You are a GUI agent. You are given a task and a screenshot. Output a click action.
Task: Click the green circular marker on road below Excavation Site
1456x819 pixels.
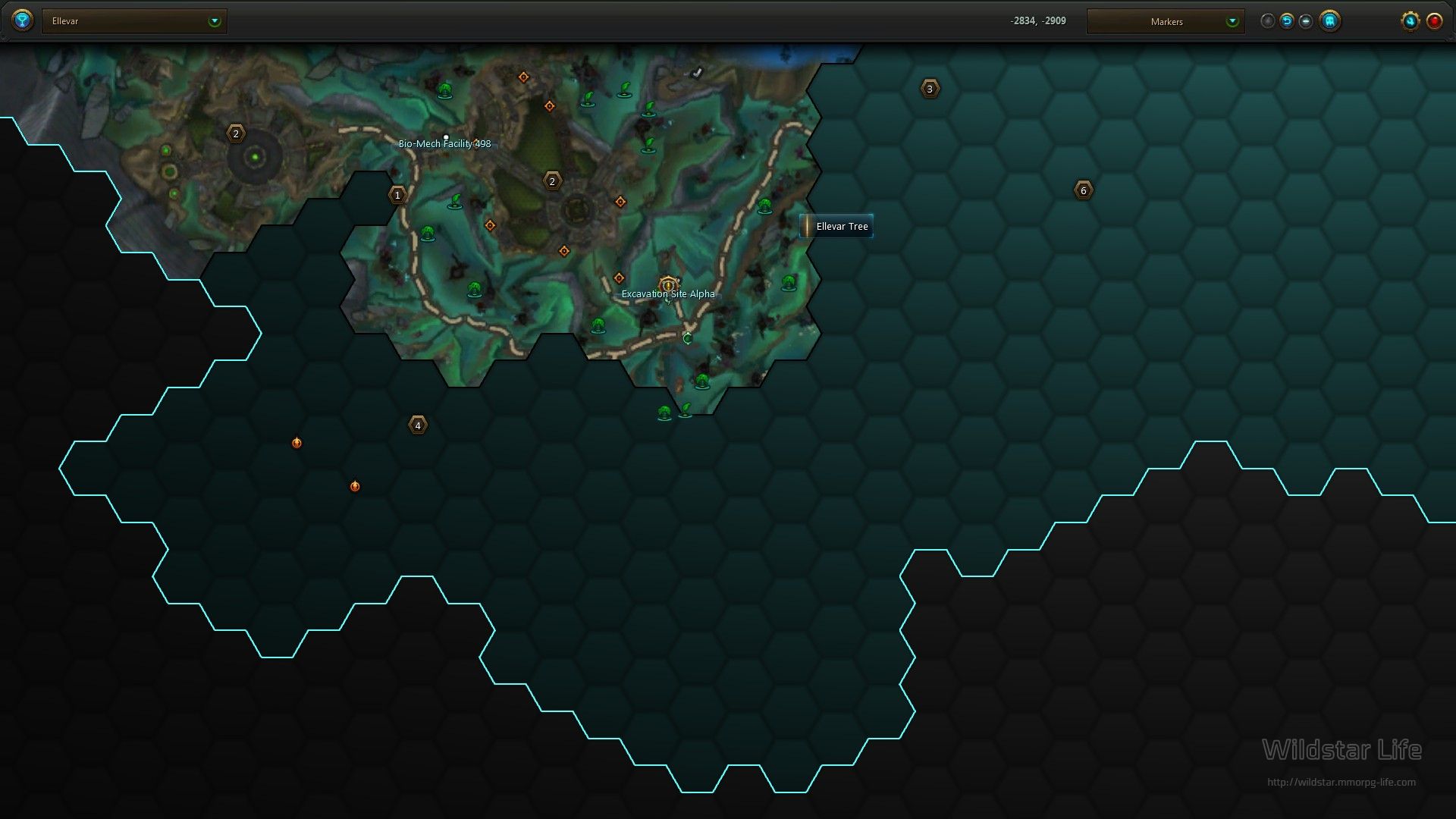688,338
